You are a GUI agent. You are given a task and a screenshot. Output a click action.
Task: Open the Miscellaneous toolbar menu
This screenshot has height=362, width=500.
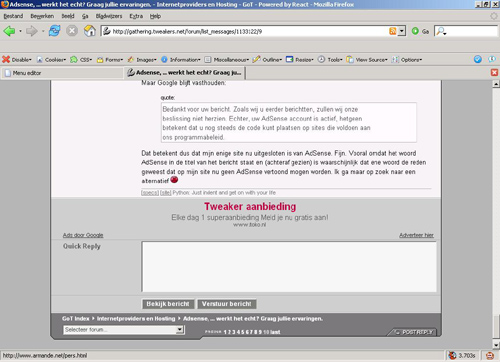[x=227, y=60]
